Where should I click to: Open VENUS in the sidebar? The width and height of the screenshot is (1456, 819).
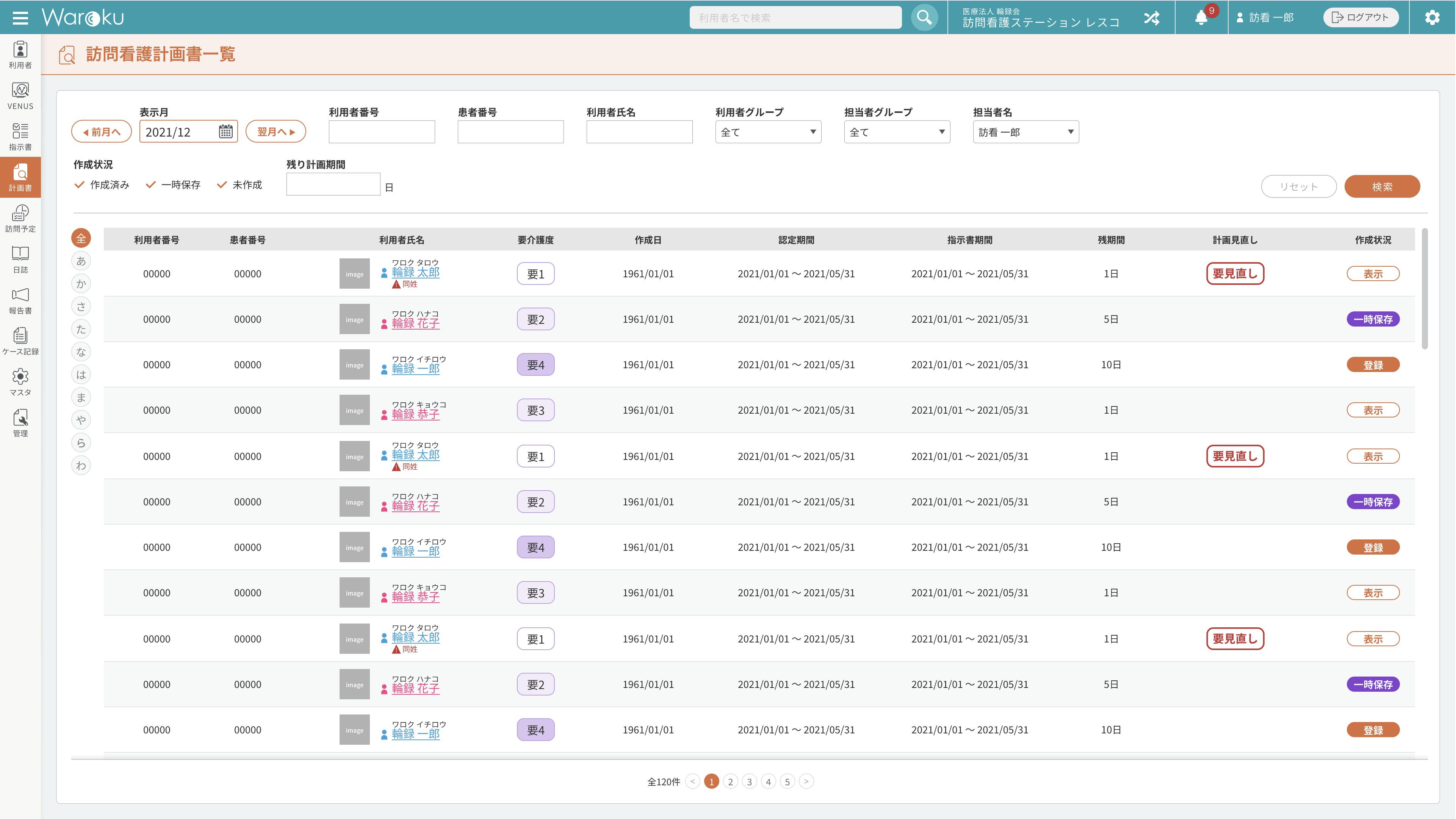(20, 95)
